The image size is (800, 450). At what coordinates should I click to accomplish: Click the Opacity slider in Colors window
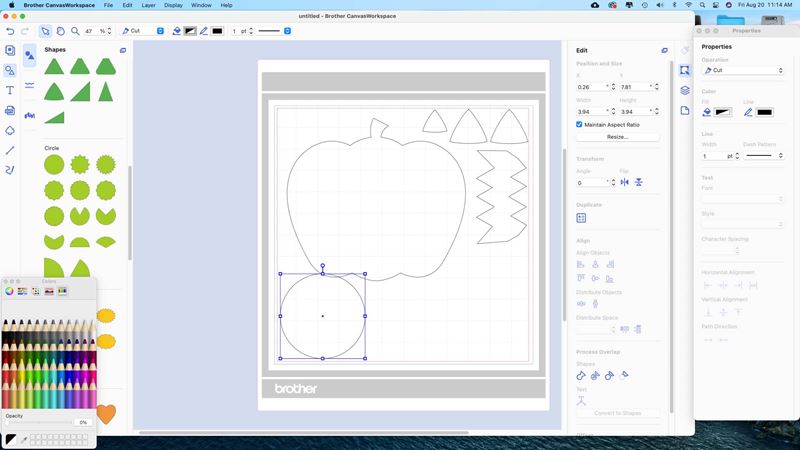pyautogui.click(x=38, y=423)
